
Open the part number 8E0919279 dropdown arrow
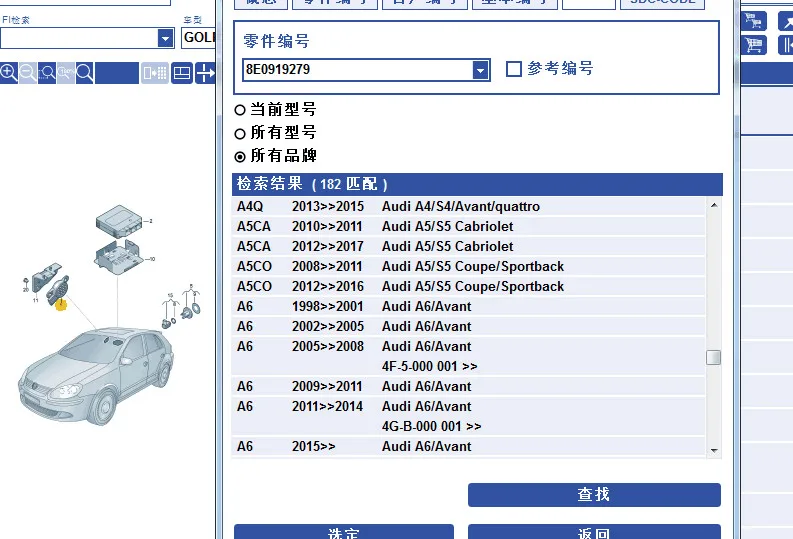(480, 70)
